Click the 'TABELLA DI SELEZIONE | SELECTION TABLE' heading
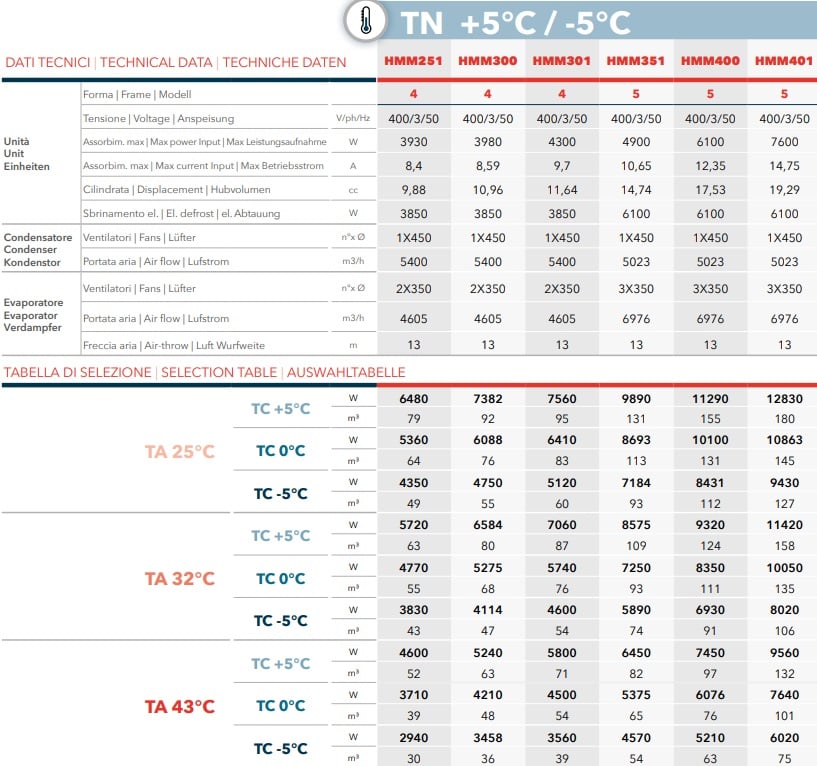This screenshot has height=766, width=817. click(204, 372)
